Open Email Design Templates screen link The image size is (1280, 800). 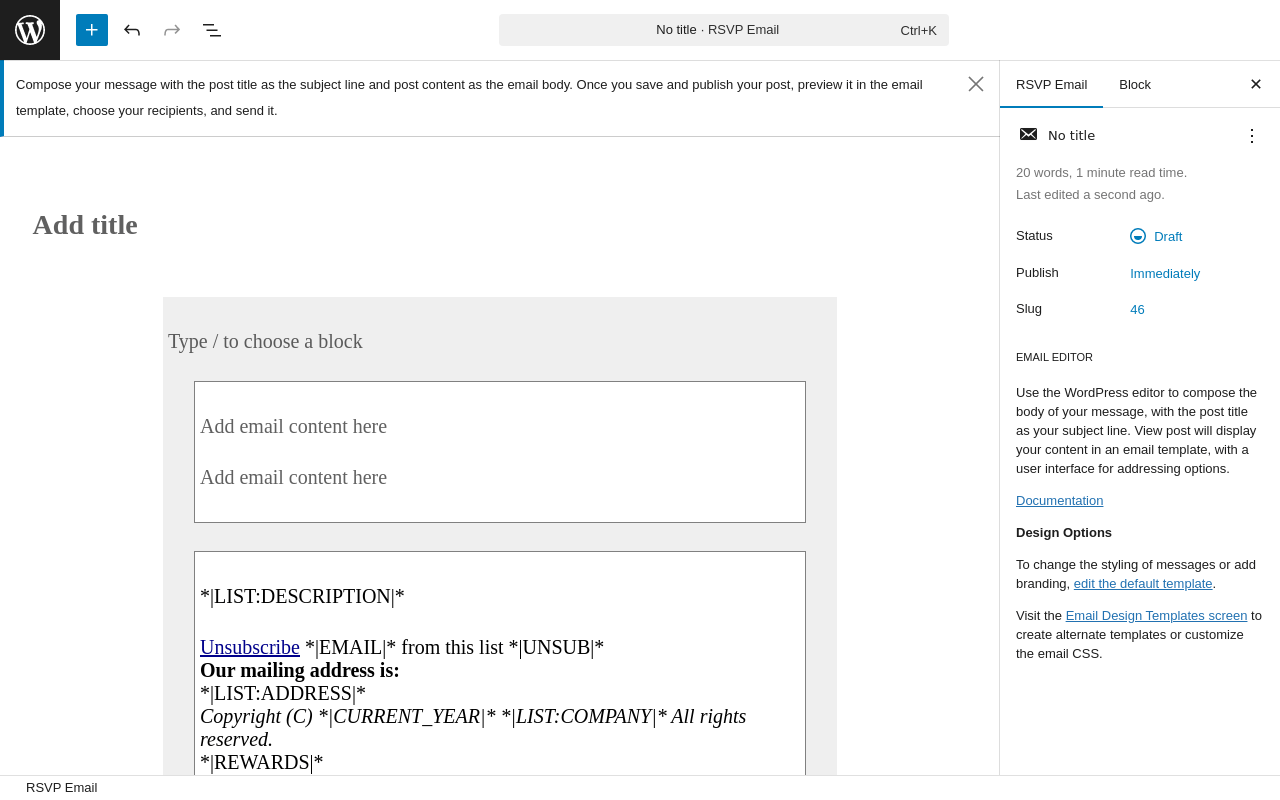coord(1156,616)
